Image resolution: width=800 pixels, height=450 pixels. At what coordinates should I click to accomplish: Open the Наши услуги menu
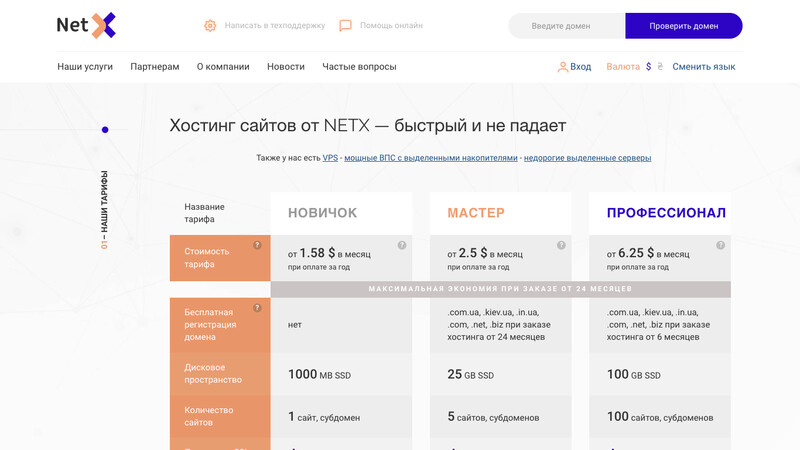[x=85, y=67]
